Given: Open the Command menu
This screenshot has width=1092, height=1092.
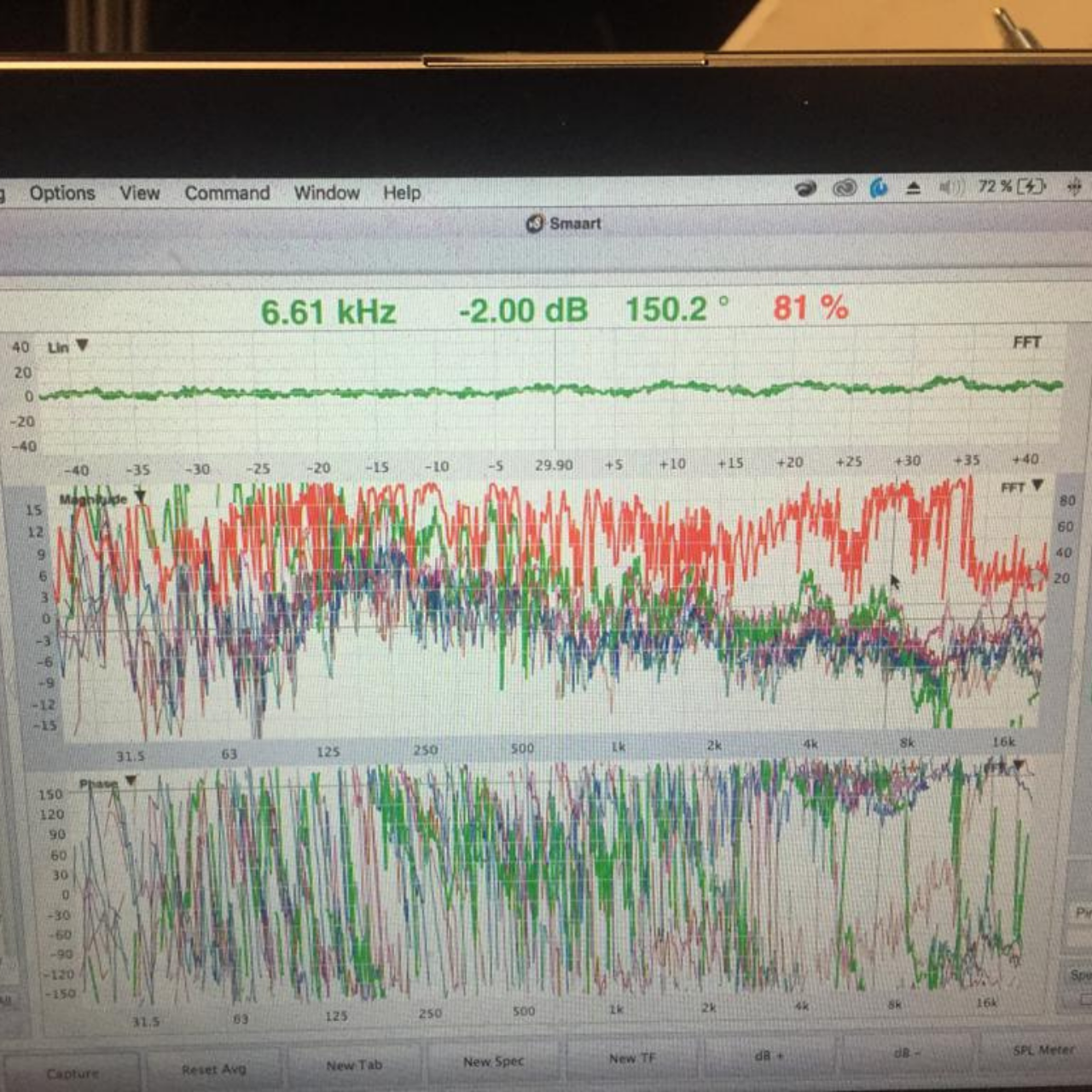Looking at the screenshot, I should (227, 193).
